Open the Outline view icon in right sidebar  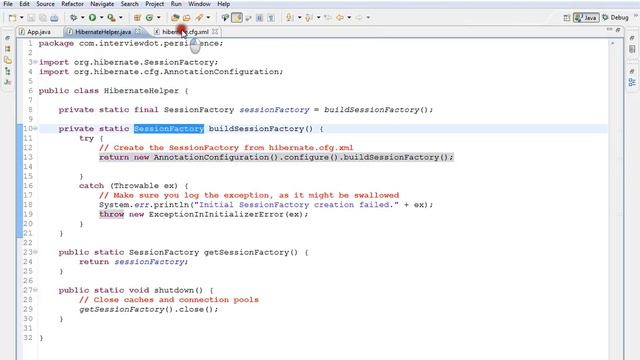tap(632, 82)
